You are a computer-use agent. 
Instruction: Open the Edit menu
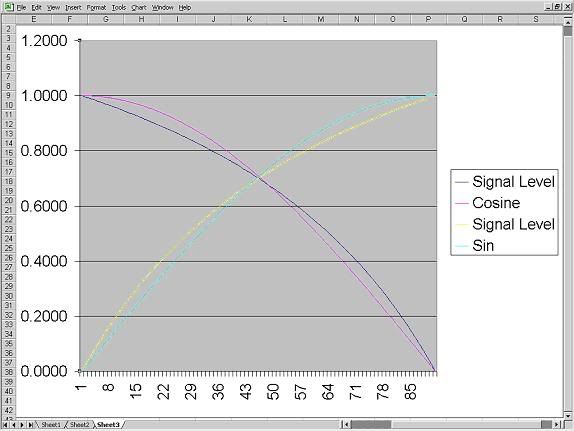pyautogui.click(x=36, y=7)
